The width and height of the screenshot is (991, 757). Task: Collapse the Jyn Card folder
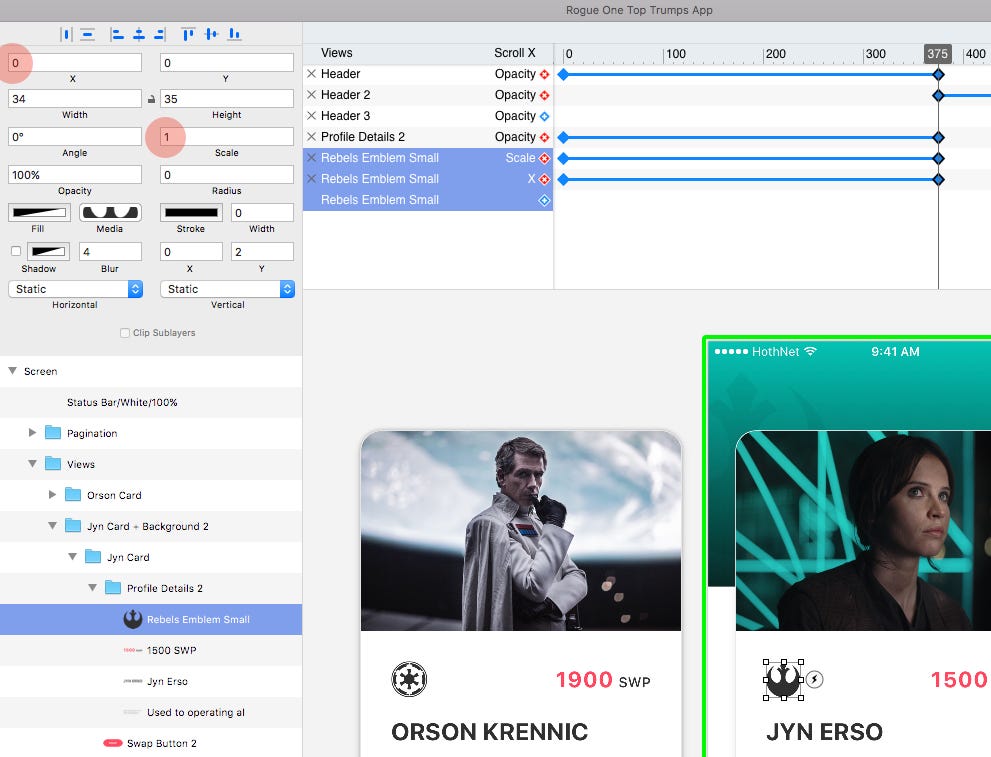click(73, 557)
